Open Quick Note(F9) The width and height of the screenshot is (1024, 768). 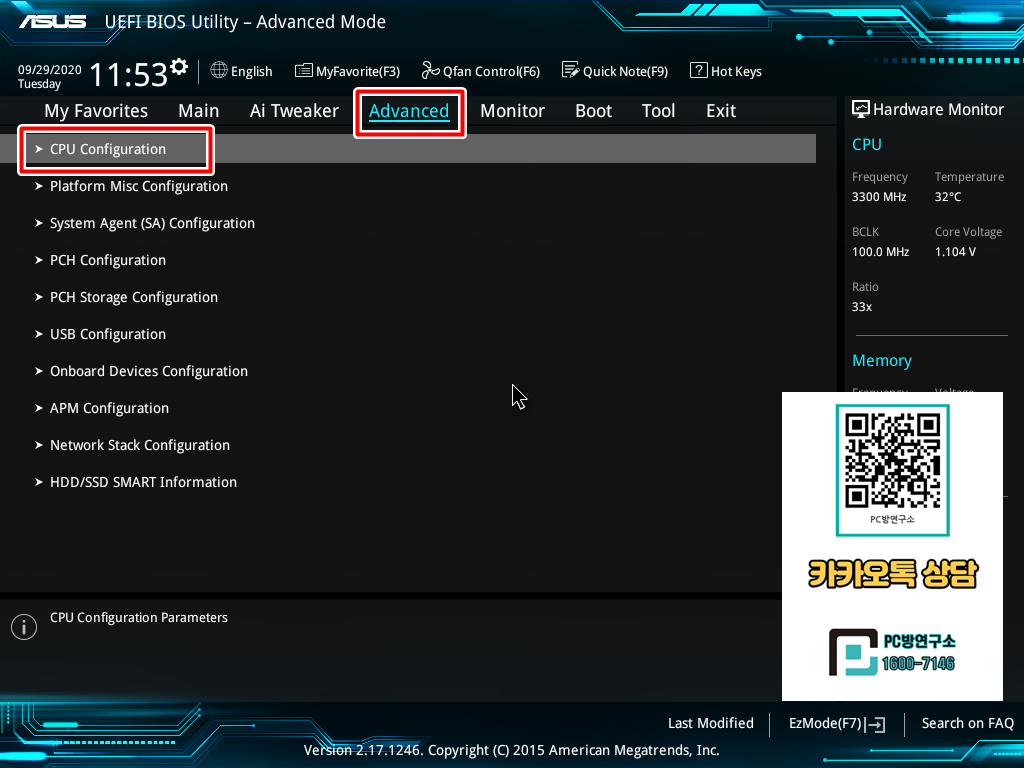[615, 71]
